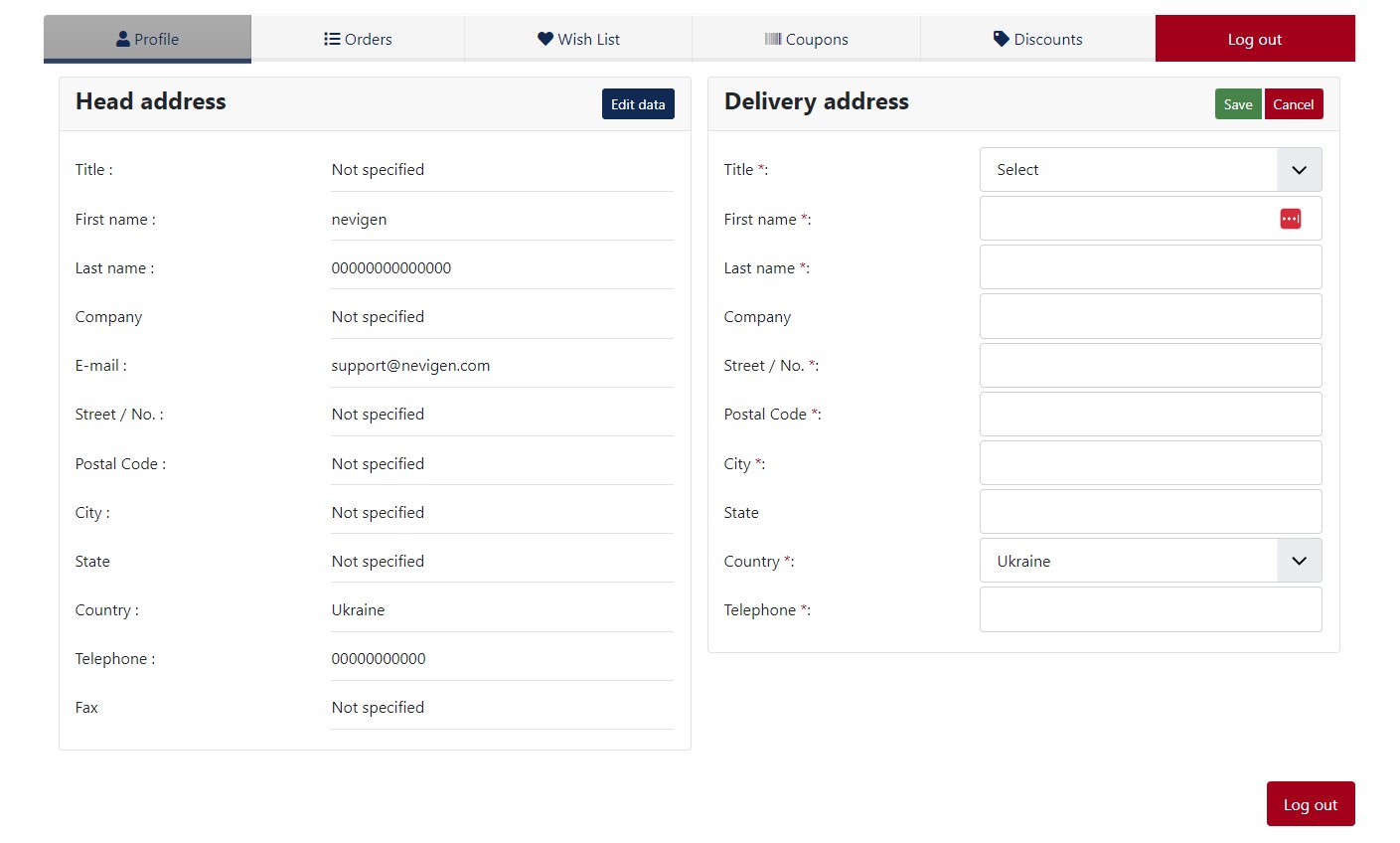This screenshot has width=1400, height=843.
Task: Click the delivery City input field
Action: [x=1150, y=463]
